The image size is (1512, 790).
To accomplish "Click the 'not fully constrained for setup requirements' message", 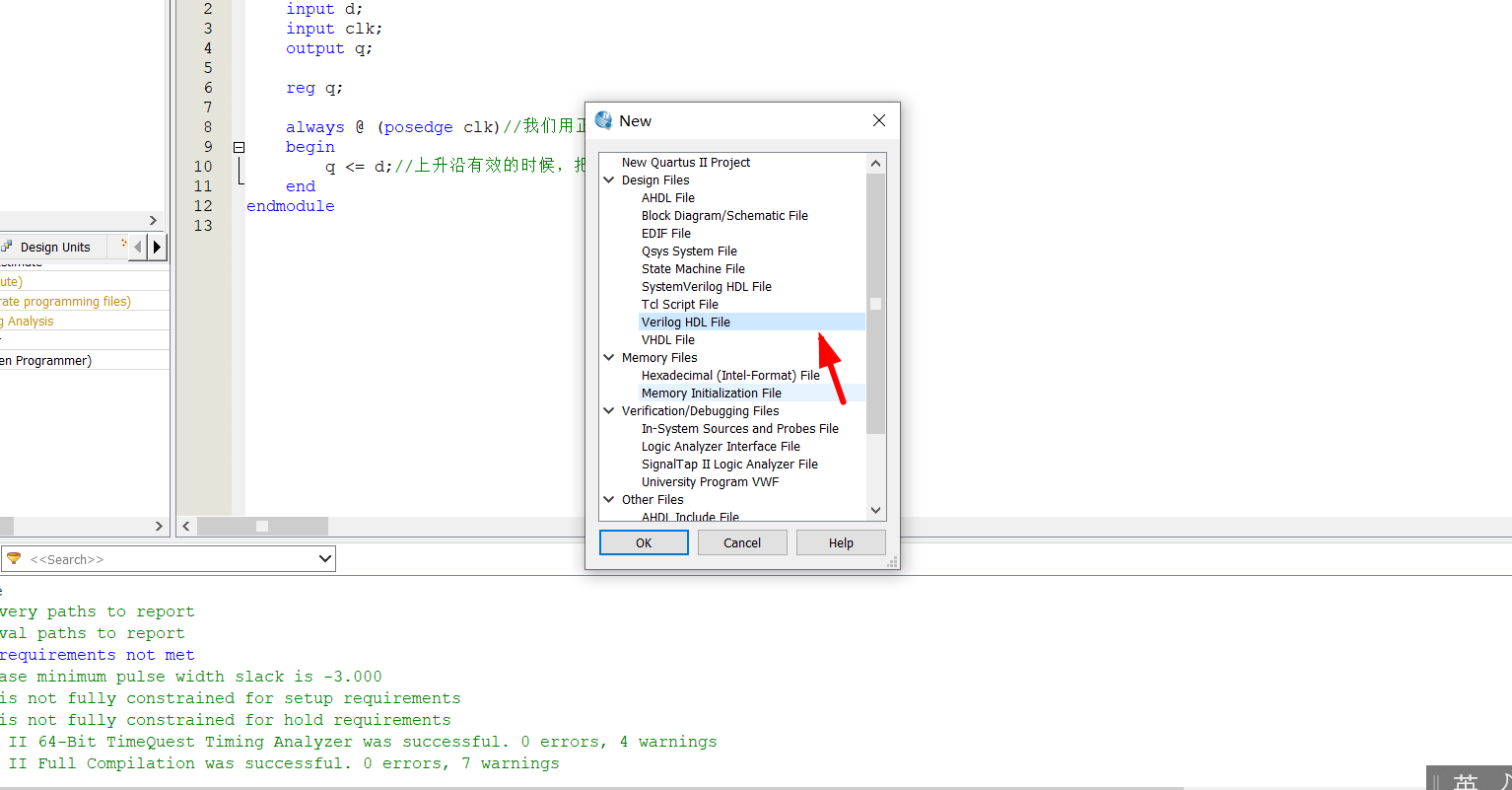I will click(x=231, y=698).
